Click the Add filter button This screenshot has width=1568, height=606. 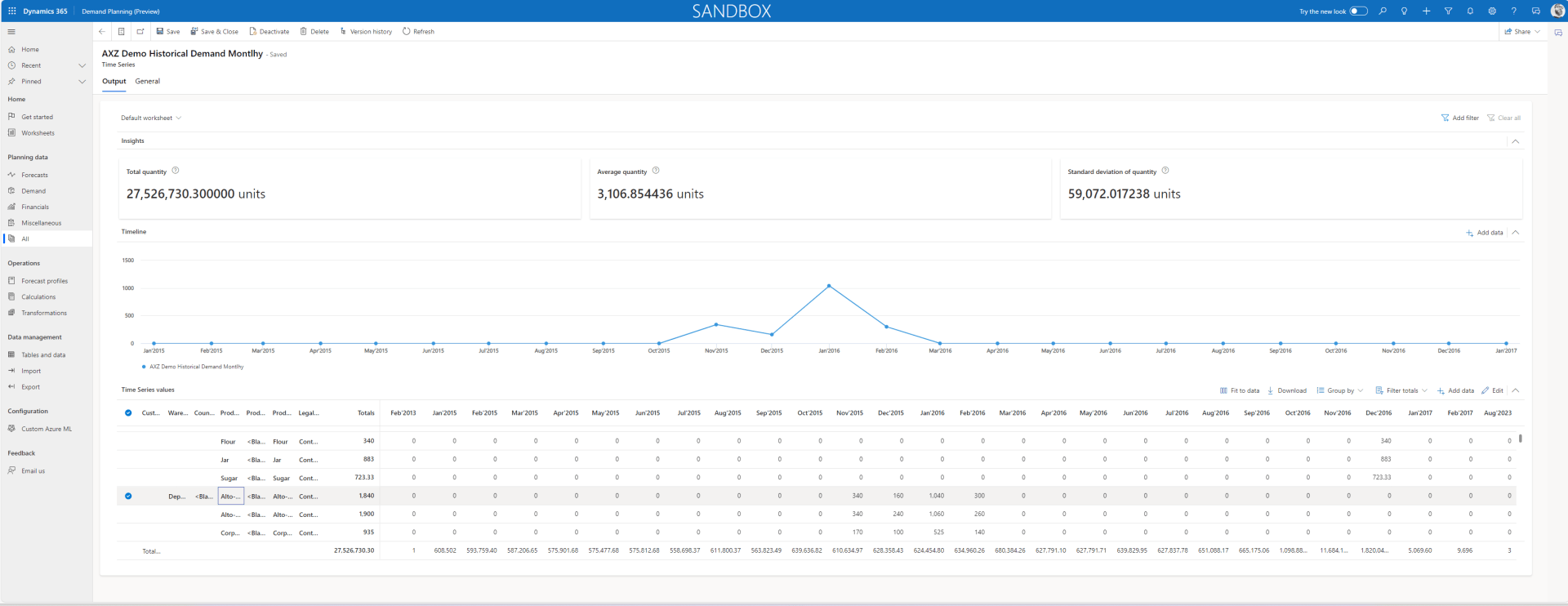point(1459,118)
